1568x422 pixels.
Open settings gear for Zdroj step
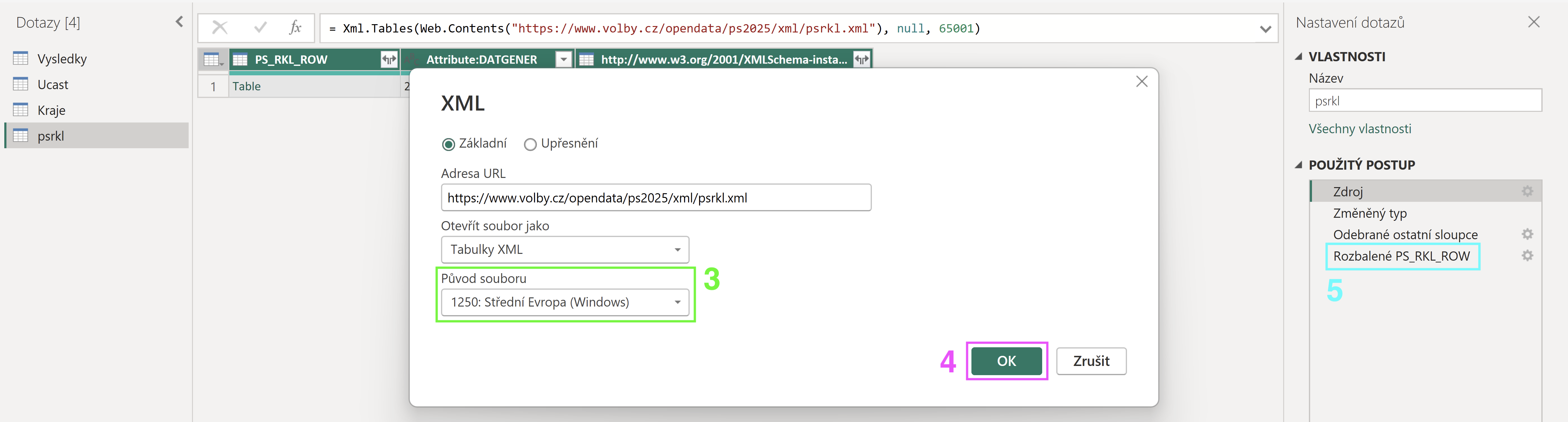tap(1527, 191)
